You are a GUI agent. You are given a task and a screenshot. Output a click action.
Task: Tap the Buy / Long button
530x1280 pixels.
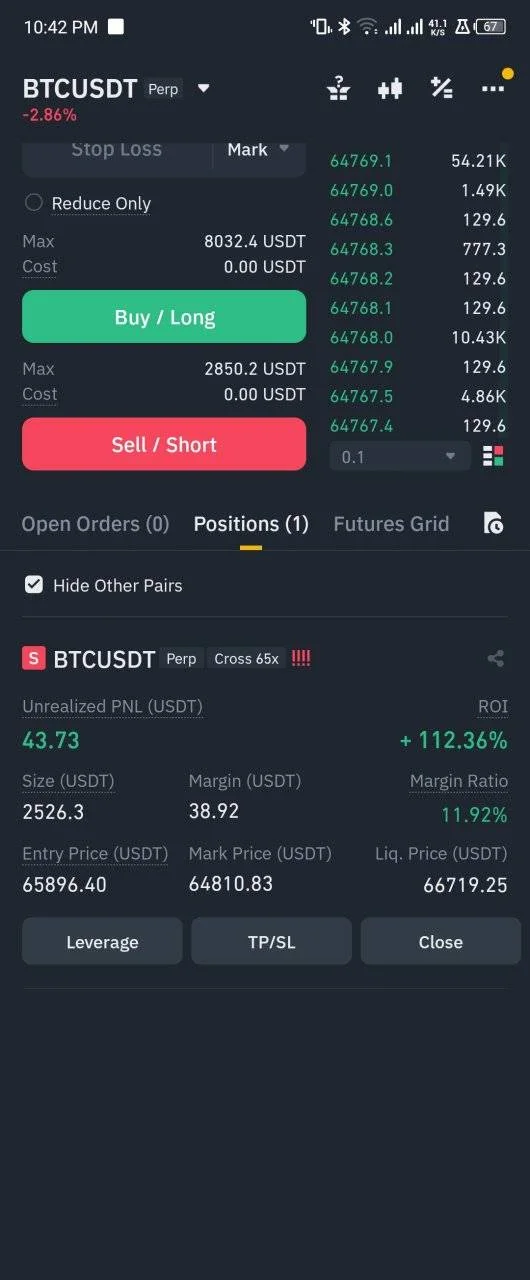pos(164,317)
